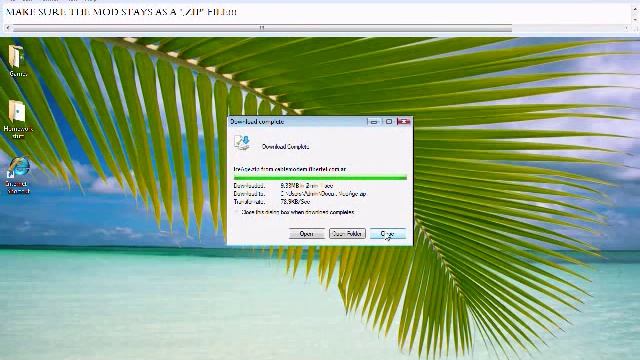Click the scrollbar left arrow in notepad
The image size is (640, 360).
(x=7, y=28)
